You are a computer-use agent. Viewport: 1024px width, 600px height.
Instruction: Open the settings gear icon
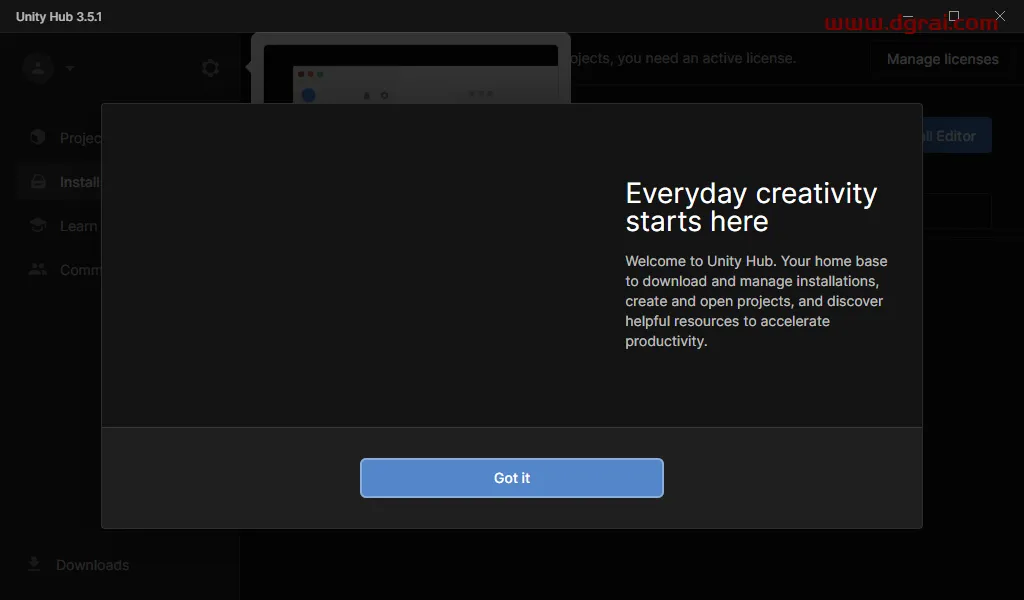pyautogui.click(x=210, y=68)
